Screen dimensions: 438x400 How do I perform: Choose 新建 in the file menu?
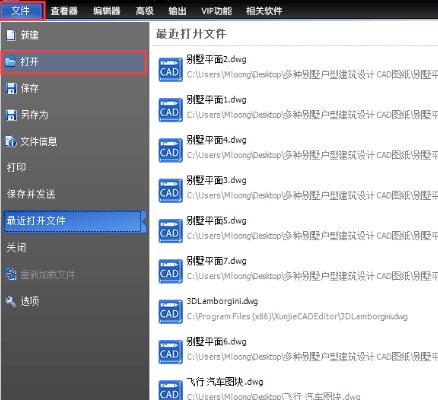tap(75, 35)
